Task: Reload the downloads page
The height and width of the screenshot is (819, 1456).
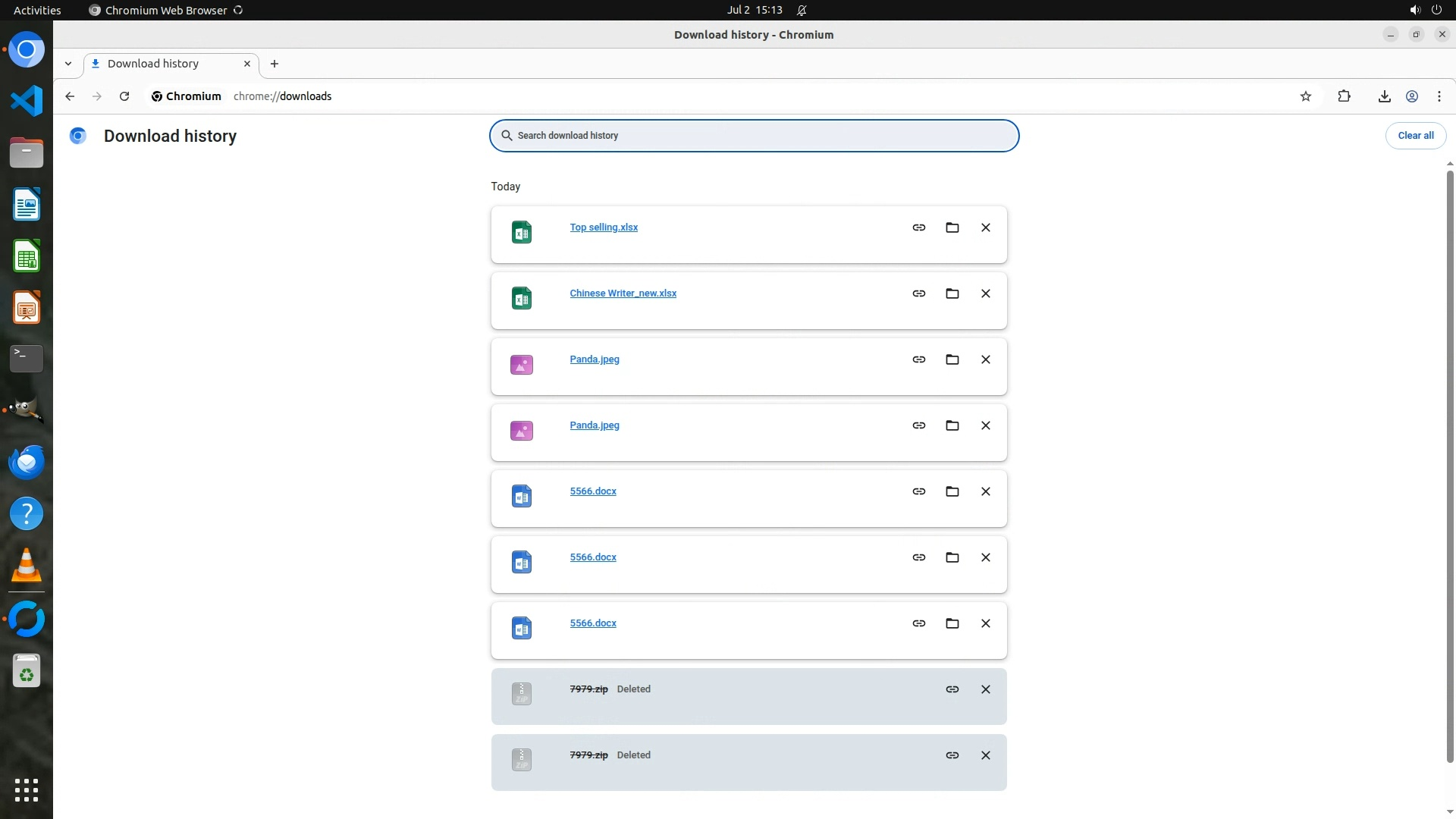Action: point(124,96)
